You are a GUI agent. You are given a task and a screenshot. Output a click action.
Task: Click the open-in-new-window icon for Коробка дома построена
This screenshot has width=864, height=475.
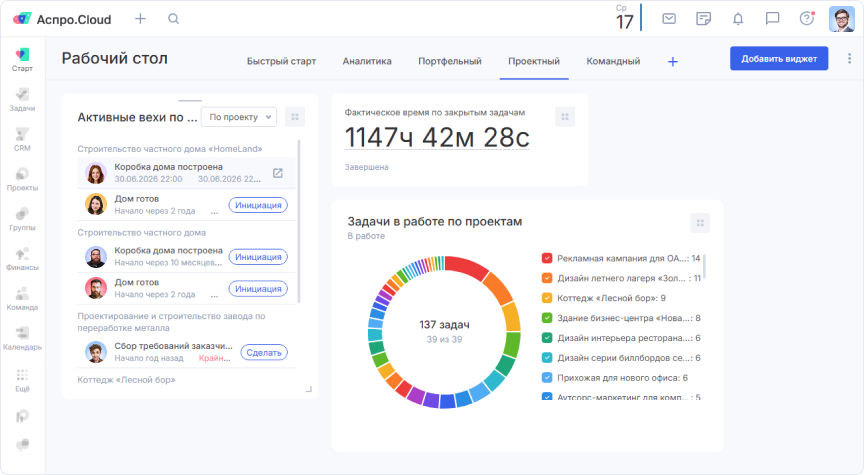(278, 173)
